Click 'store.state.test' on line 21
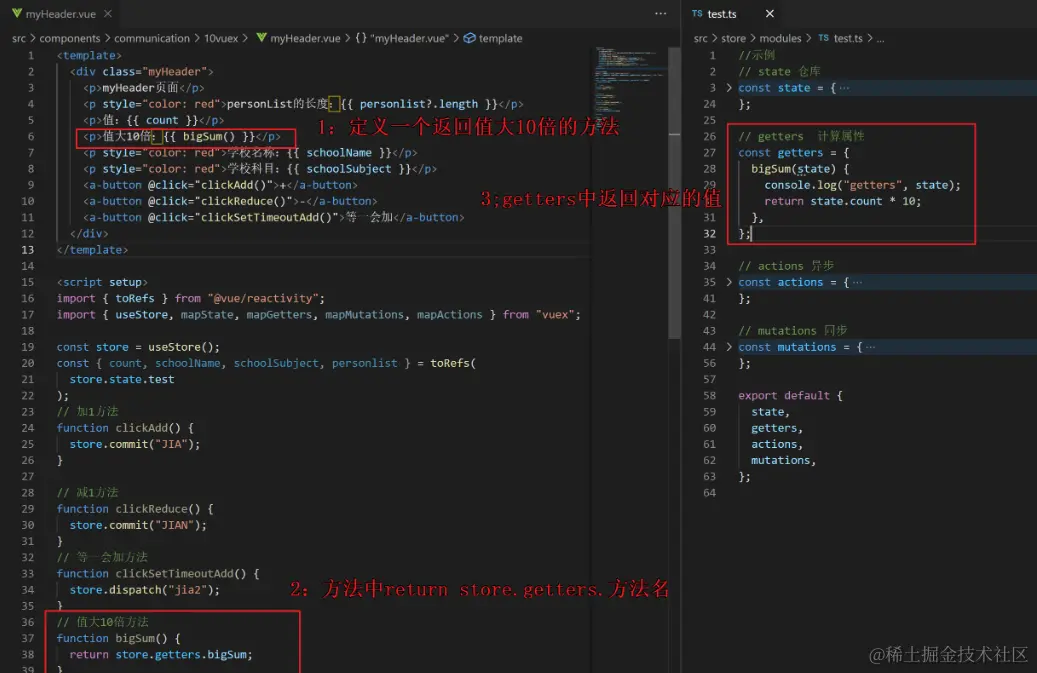The image size is (1037, 673). click(x=122, y=379)
